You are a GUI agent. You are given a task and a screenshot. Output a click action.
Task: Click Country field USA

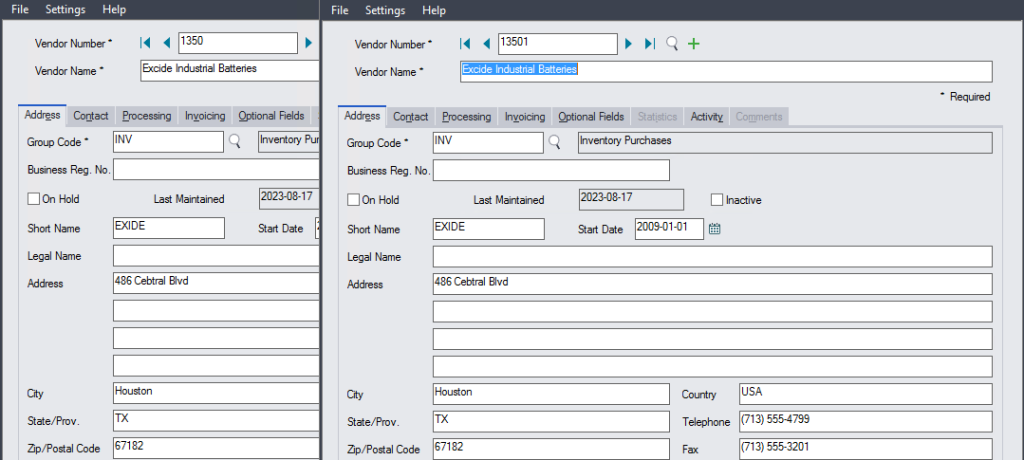pyautogui.click(x=865, y=394)
